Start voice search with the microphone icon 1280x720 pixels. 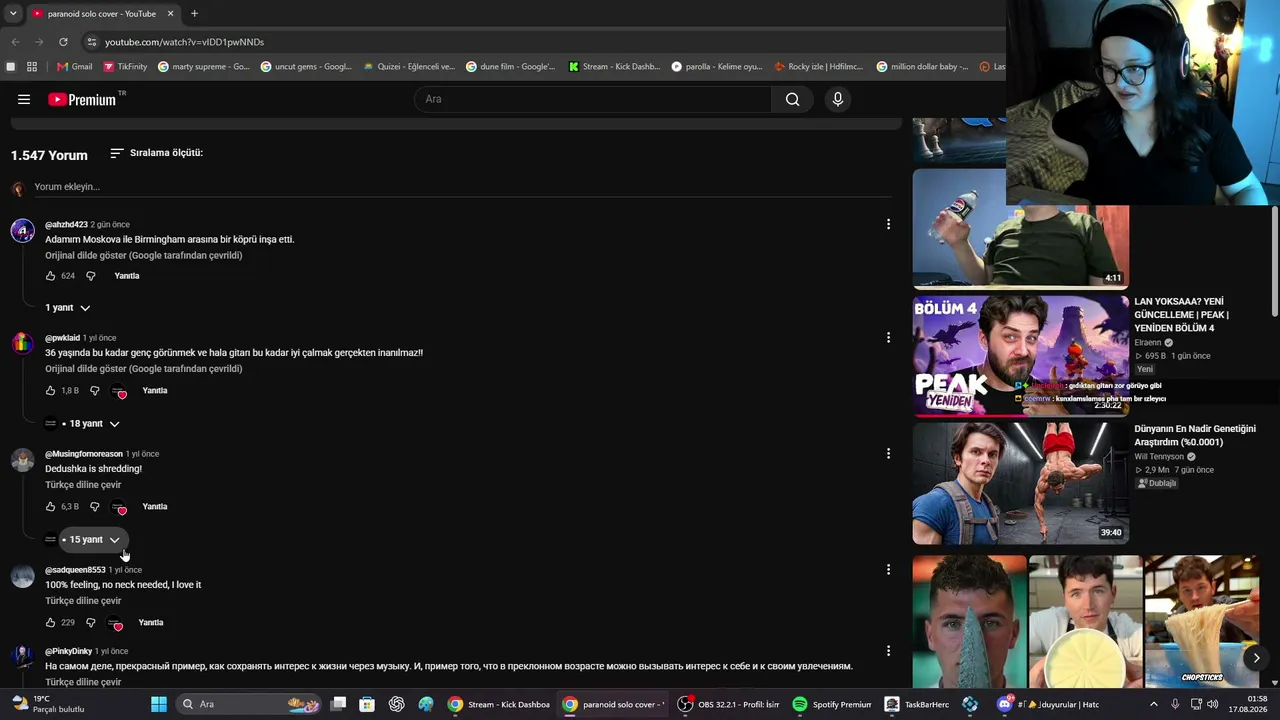point(838,99)
